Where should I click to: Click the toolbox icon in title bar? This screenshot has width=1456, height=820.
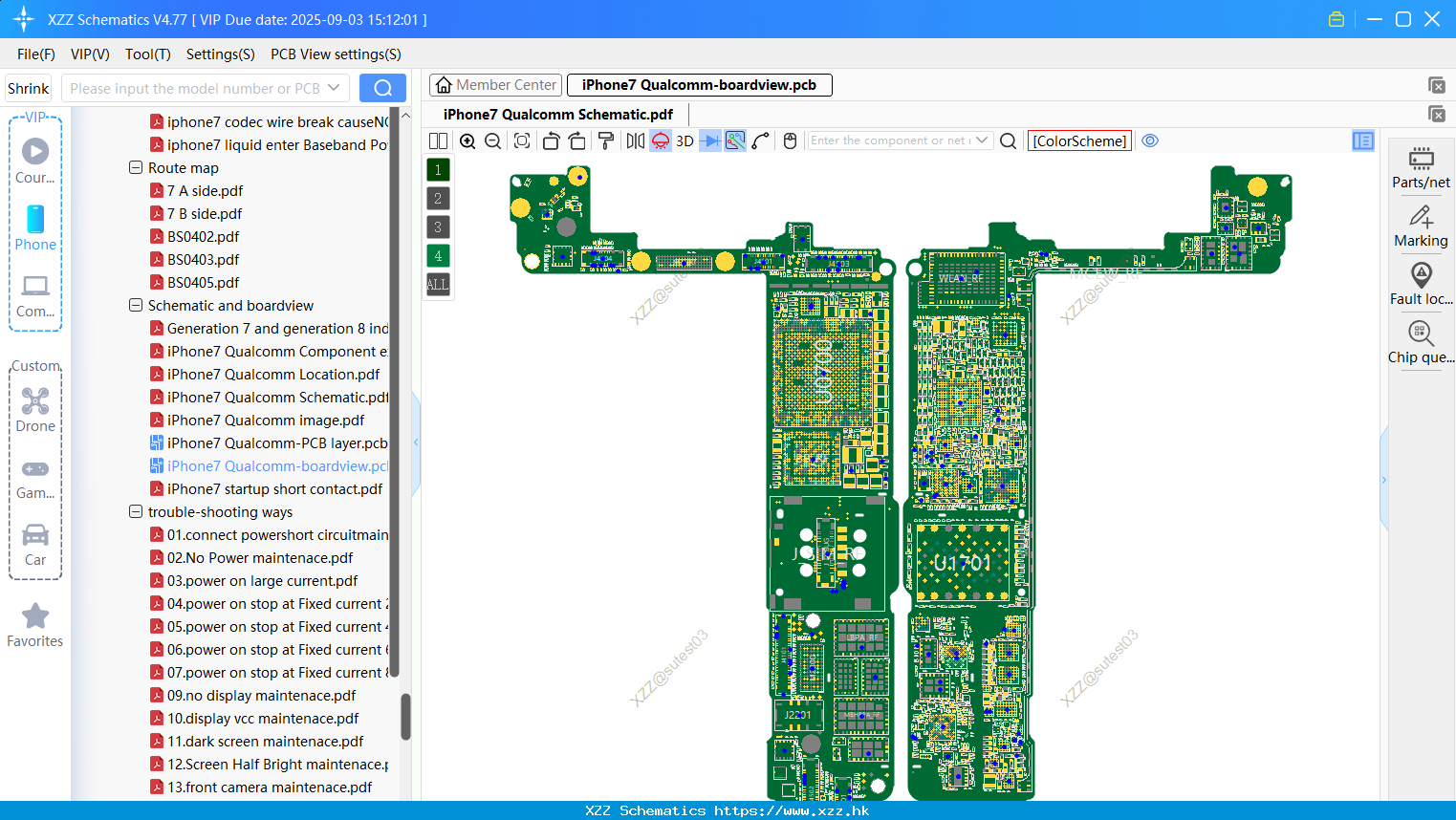pos(1336,19)
